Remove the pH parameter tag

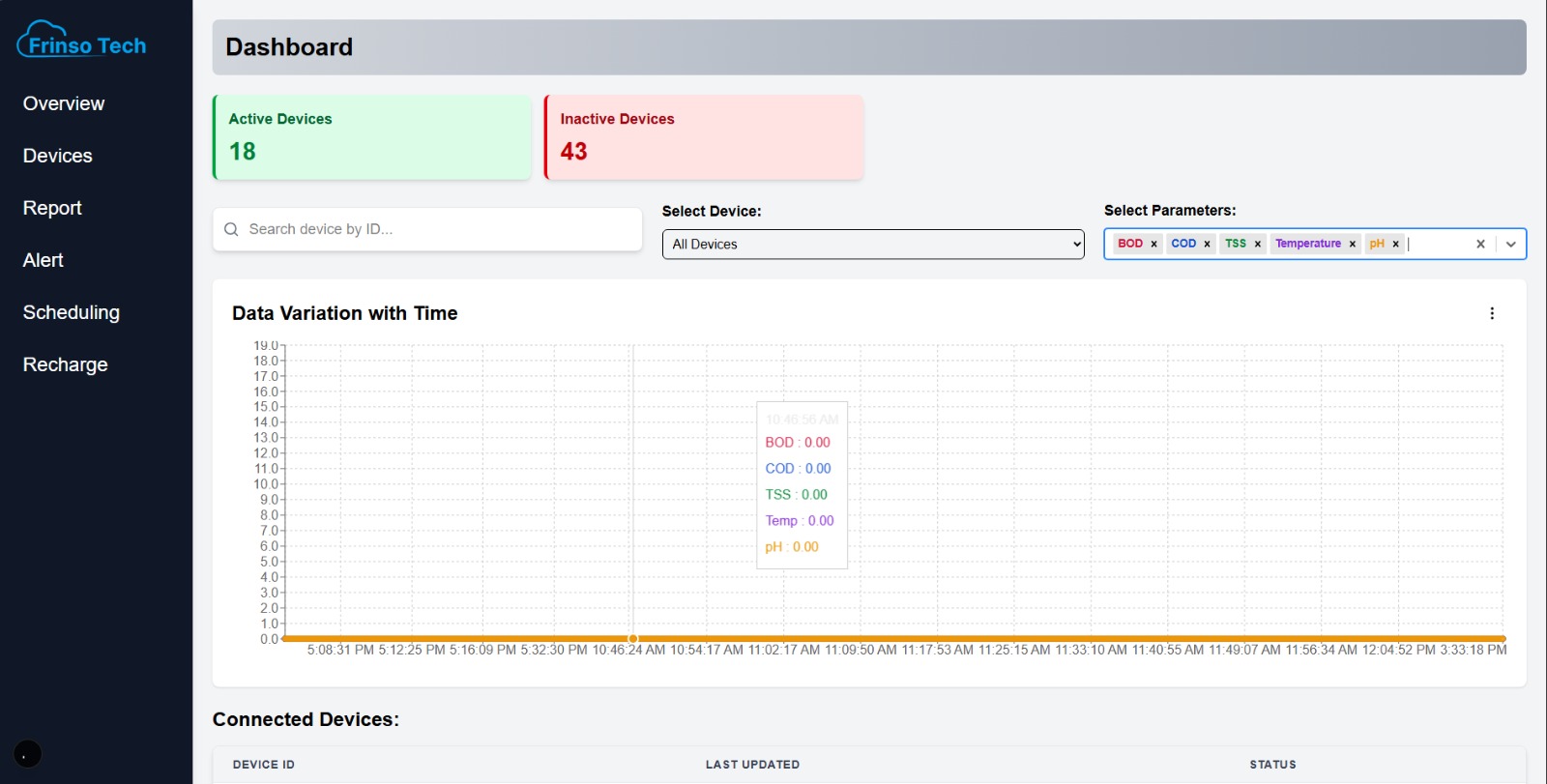pyautogui.click(x=1395, y=245)
